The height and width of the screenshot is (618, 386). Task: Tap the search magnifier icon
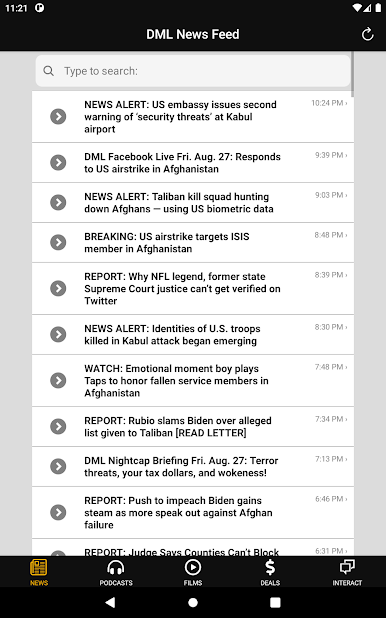pyautogui.click(x=49, y=71)
